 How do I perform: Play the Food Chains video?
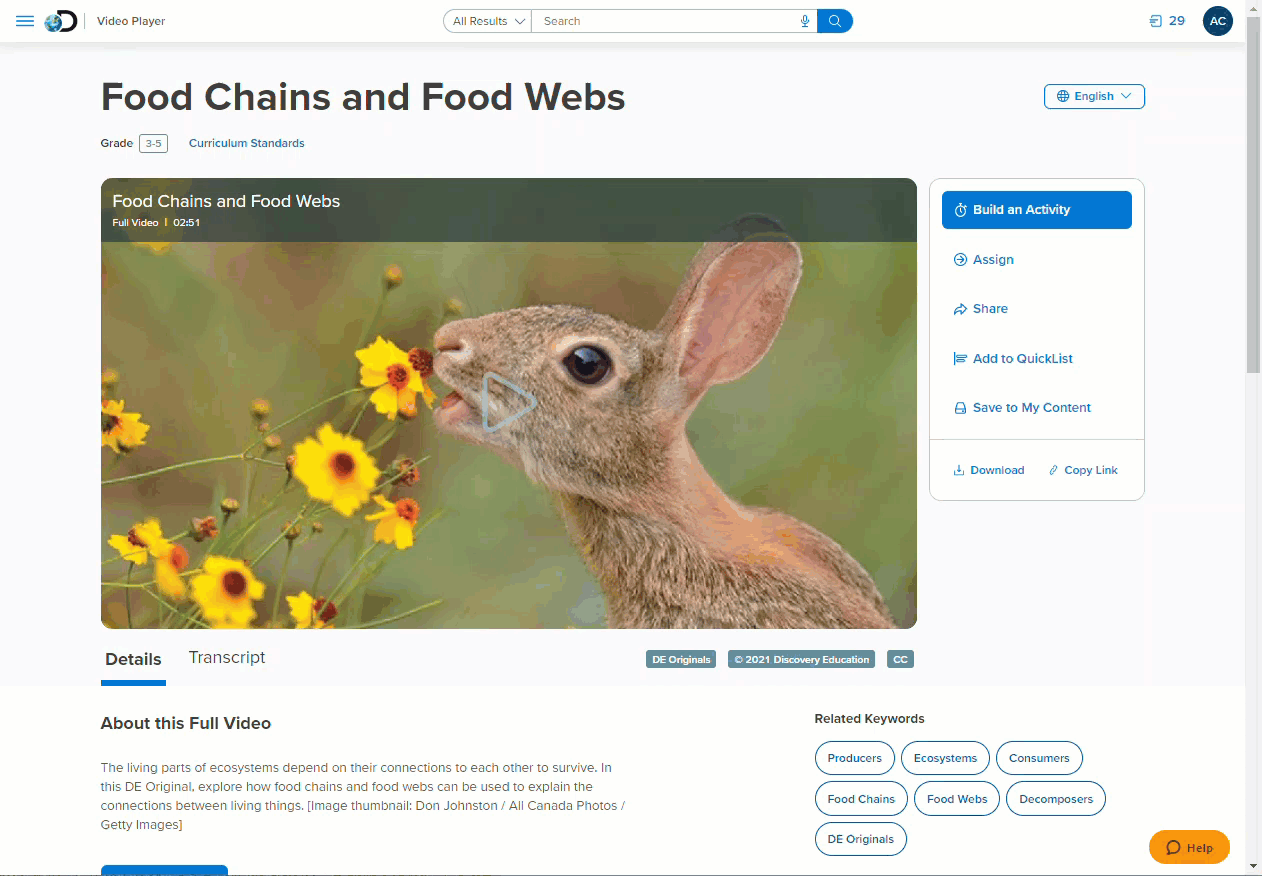pyautogui.click(x=509, y=403)
